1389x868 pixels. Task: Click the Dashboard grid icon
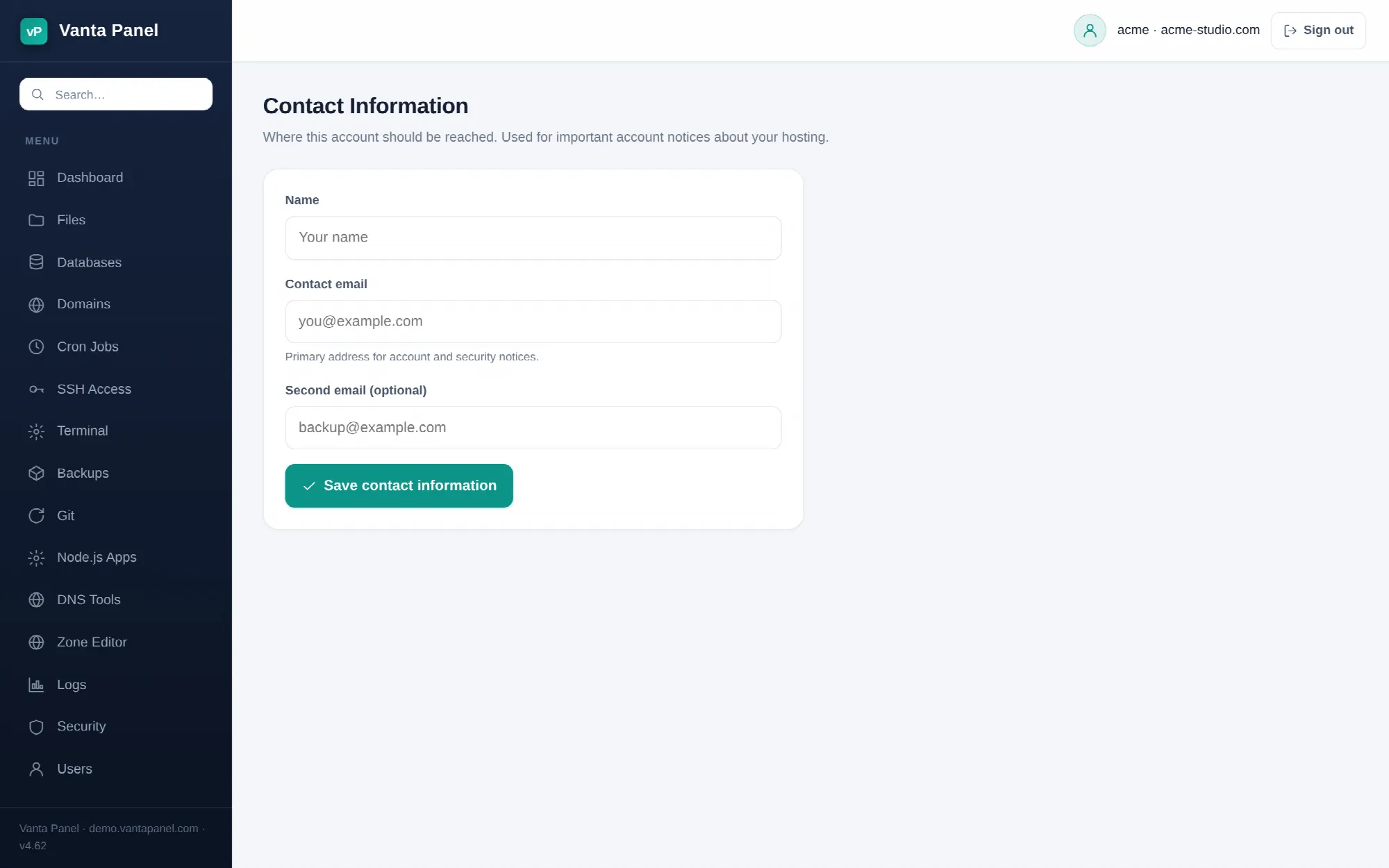point(36,178)
